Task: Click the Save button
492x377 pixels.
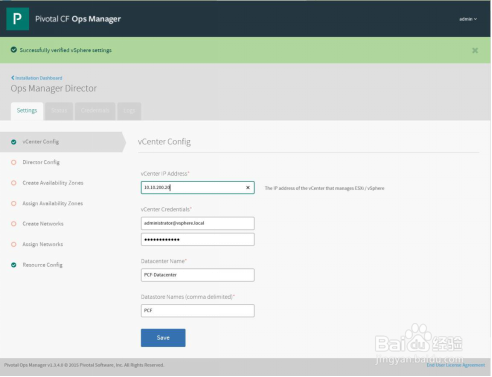Action: click(x=163, y=338)
